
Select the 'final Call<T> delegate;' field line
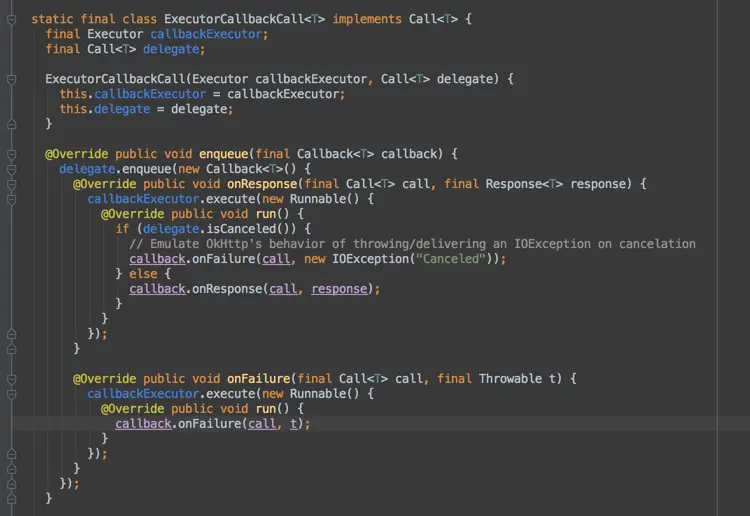(125, 49)
